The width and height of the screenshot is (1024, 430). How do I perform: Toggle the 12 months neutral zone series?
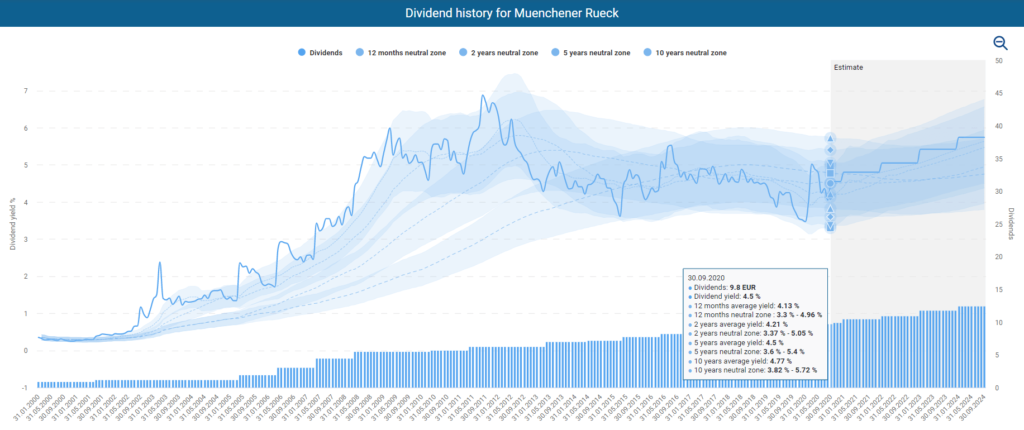pos(400,52)
